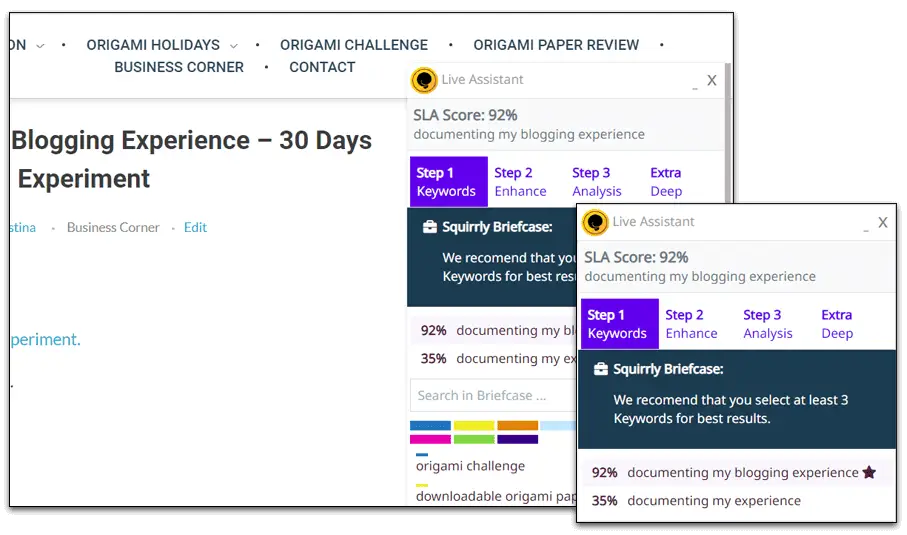Image resolution: width=907 pixels, height=535 pixels.
Task: Click the blue link text ending in 'periment.'
Action: (45, 340)
